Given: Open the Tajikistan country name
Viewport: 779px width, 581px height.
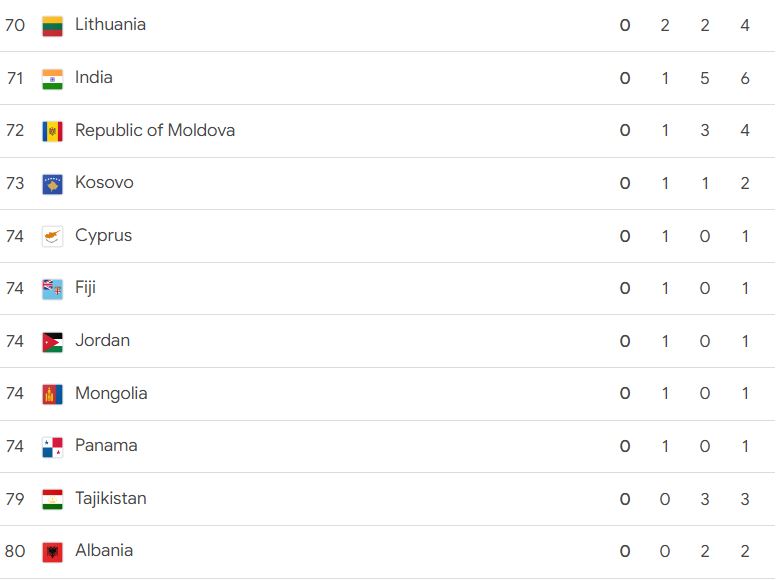Looking at the screenshot, I should 111,498.
